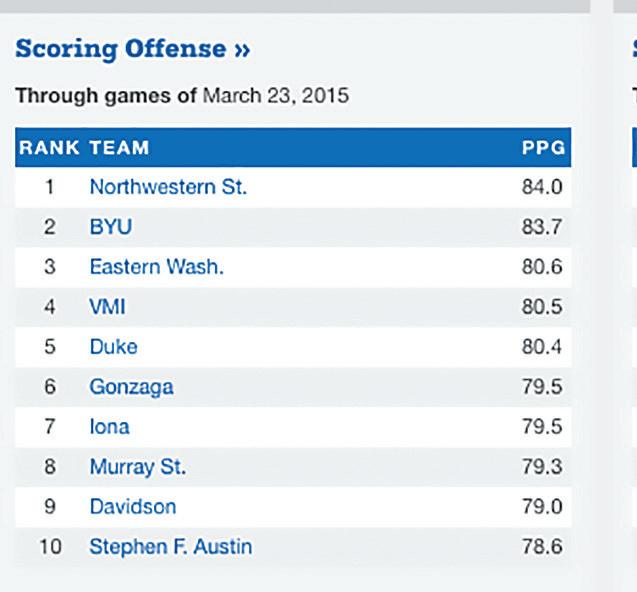Open the Northwestern St. team link

tap(168, 187)
